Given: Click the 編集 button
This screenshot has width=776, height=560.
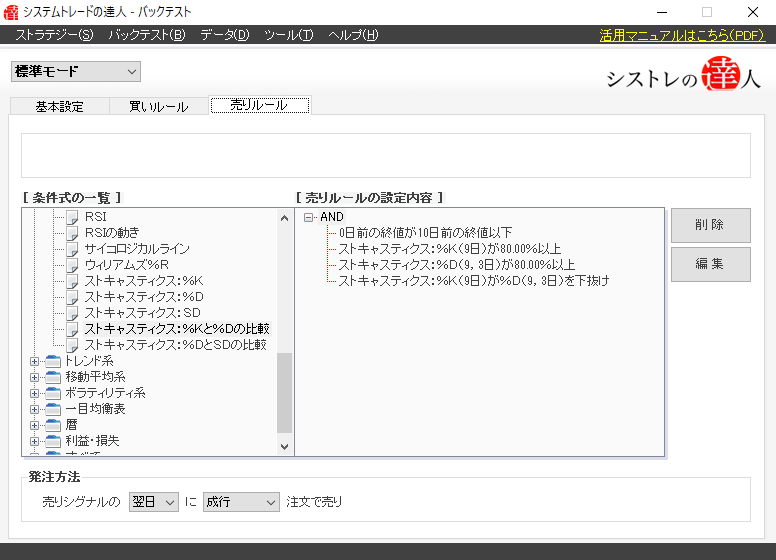Looking at the screenshot, I should [710, 264].
